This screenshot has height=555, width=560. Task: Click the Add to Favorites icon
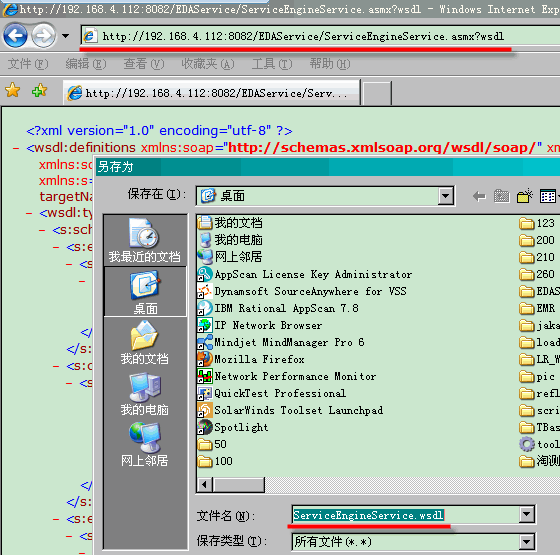(x=39, y=90)
